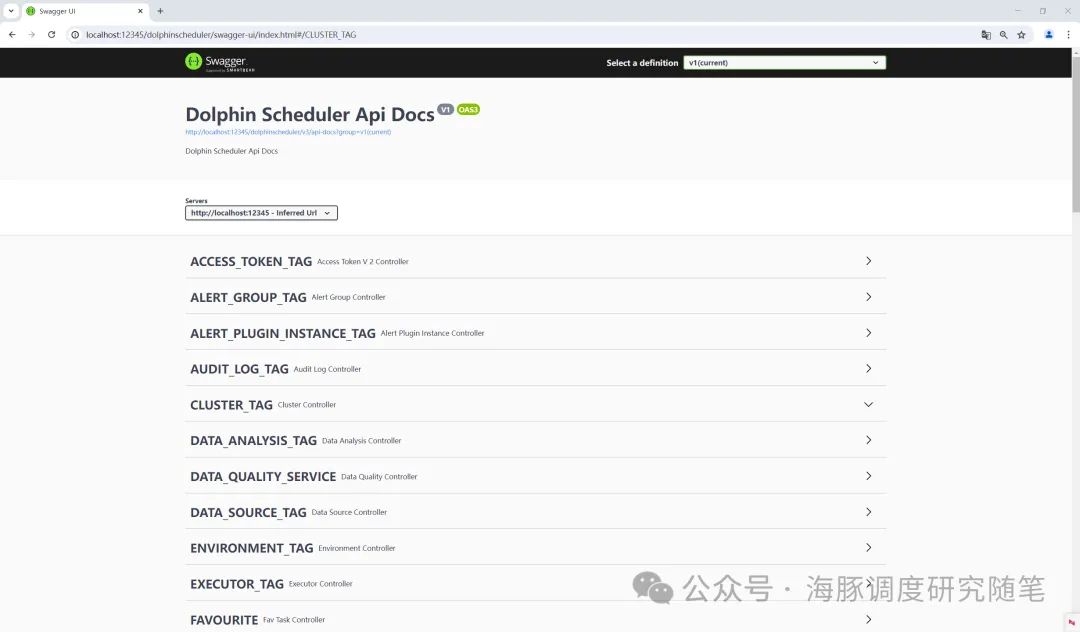Screen dimensions: 1080x632
Task: Bookmark this page with the star icon
Action: point(1021,34)
